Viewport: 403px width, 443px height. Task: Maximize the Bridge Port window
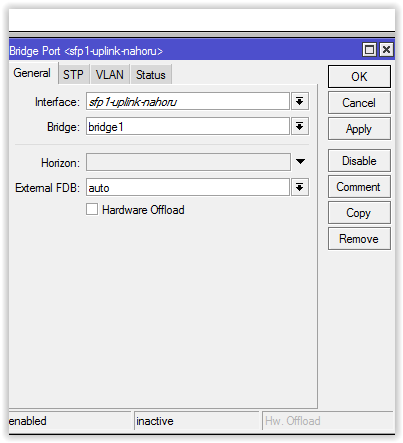pos(369,50)
